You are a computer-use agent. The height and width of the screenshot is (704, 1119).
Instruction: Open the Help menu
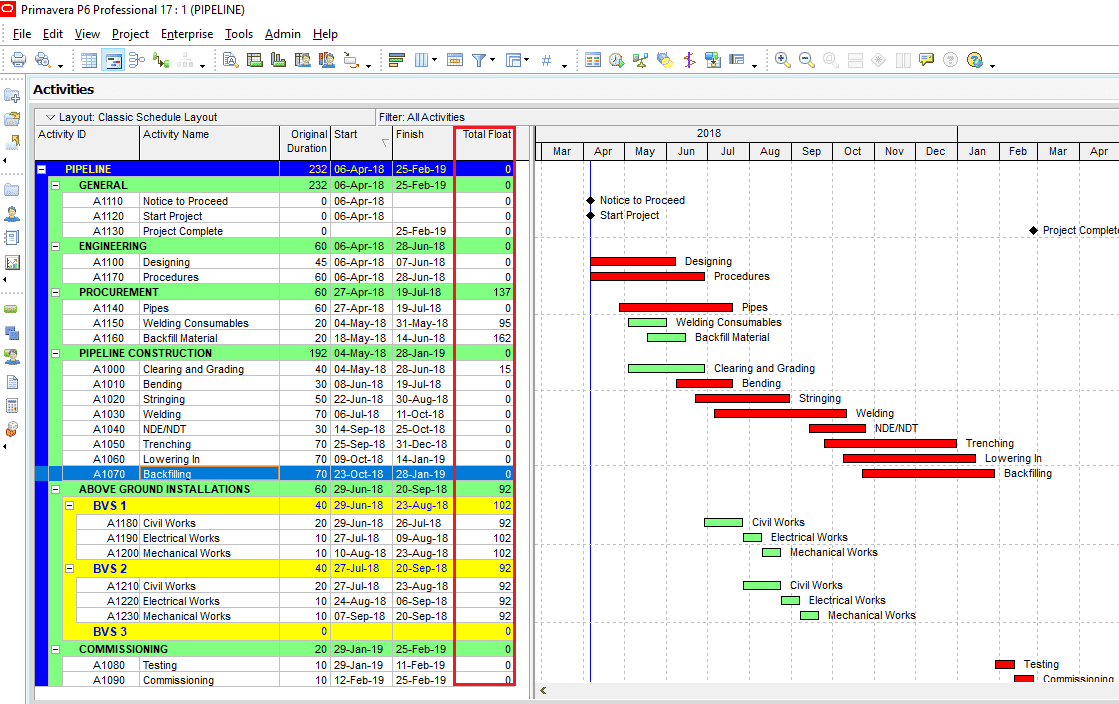[x=325, y=34]
